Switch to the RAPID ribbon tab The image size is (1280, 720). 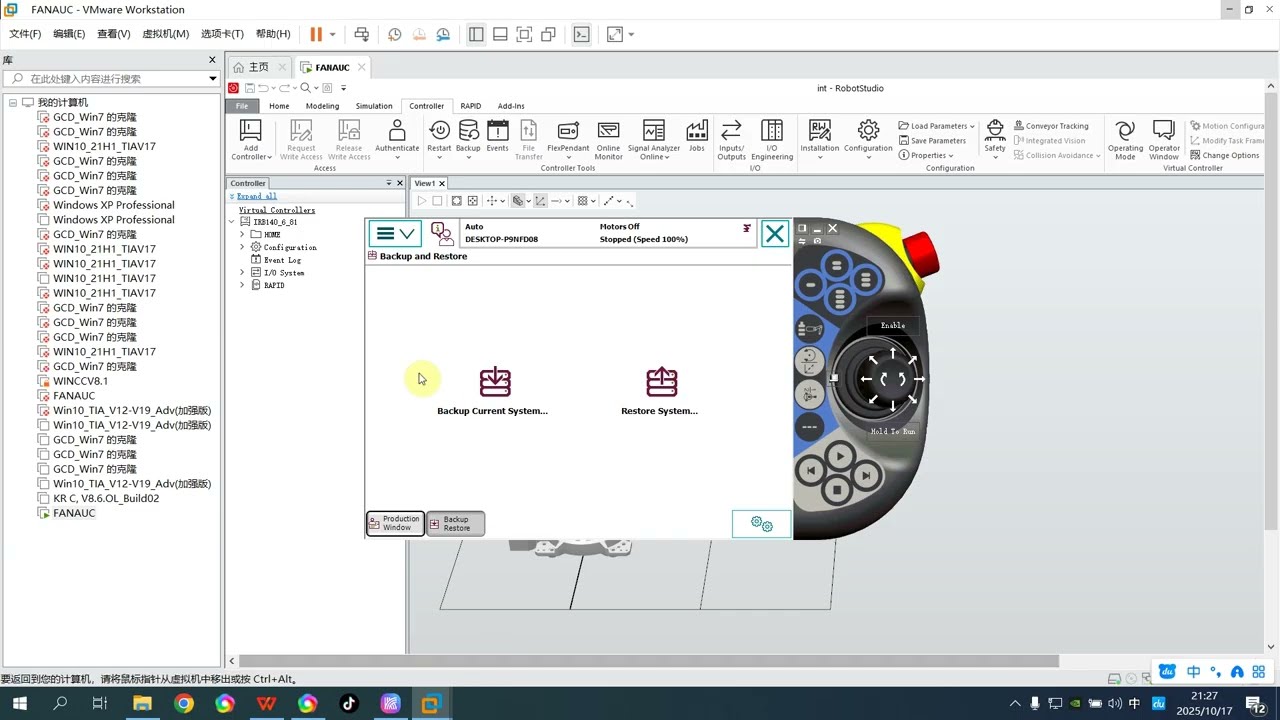coord(470,106)
